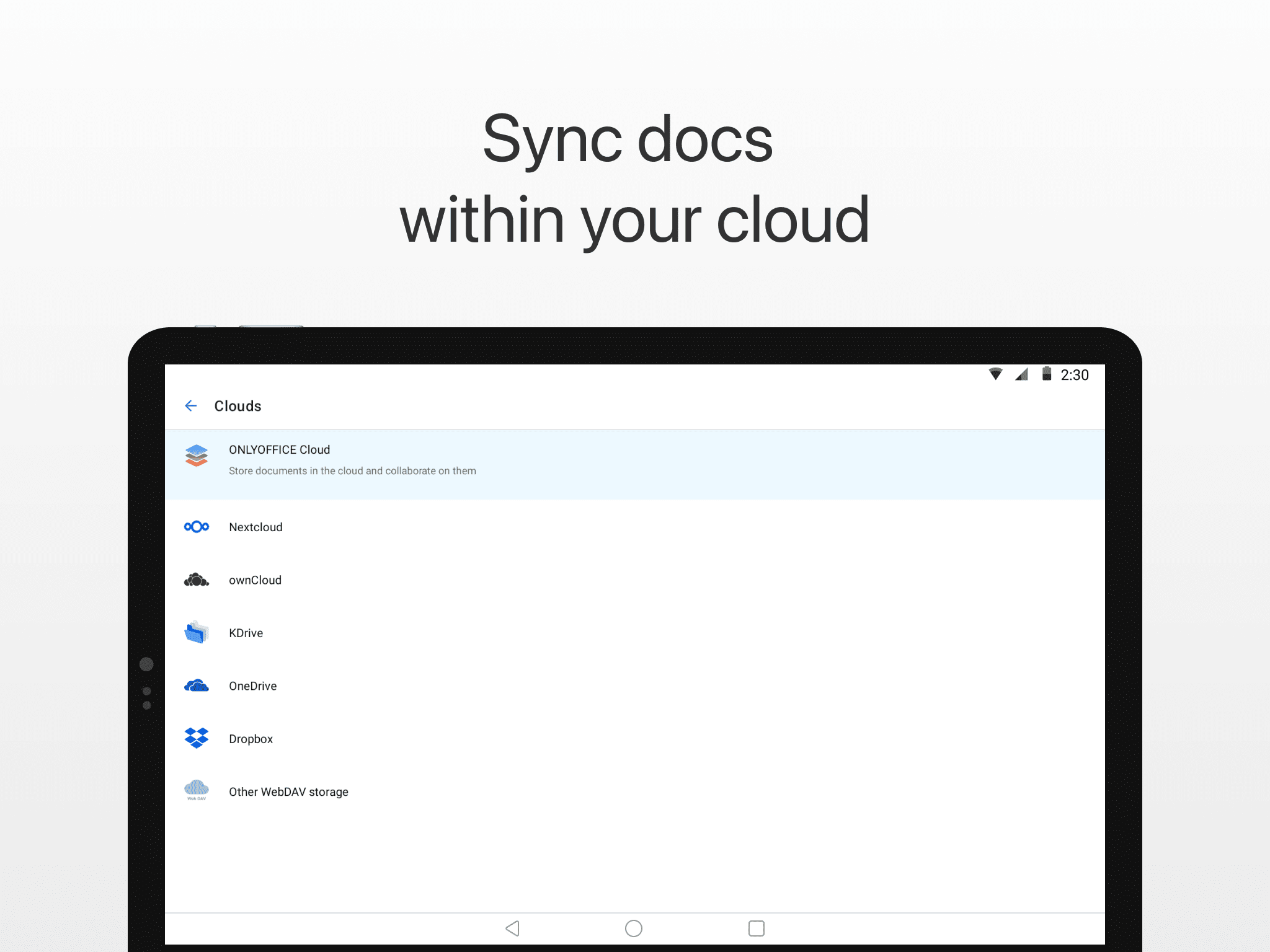1270x952 pixels.
Task: Connect to OneDrive
Action: pyautogui.click(x=252, y=686)
